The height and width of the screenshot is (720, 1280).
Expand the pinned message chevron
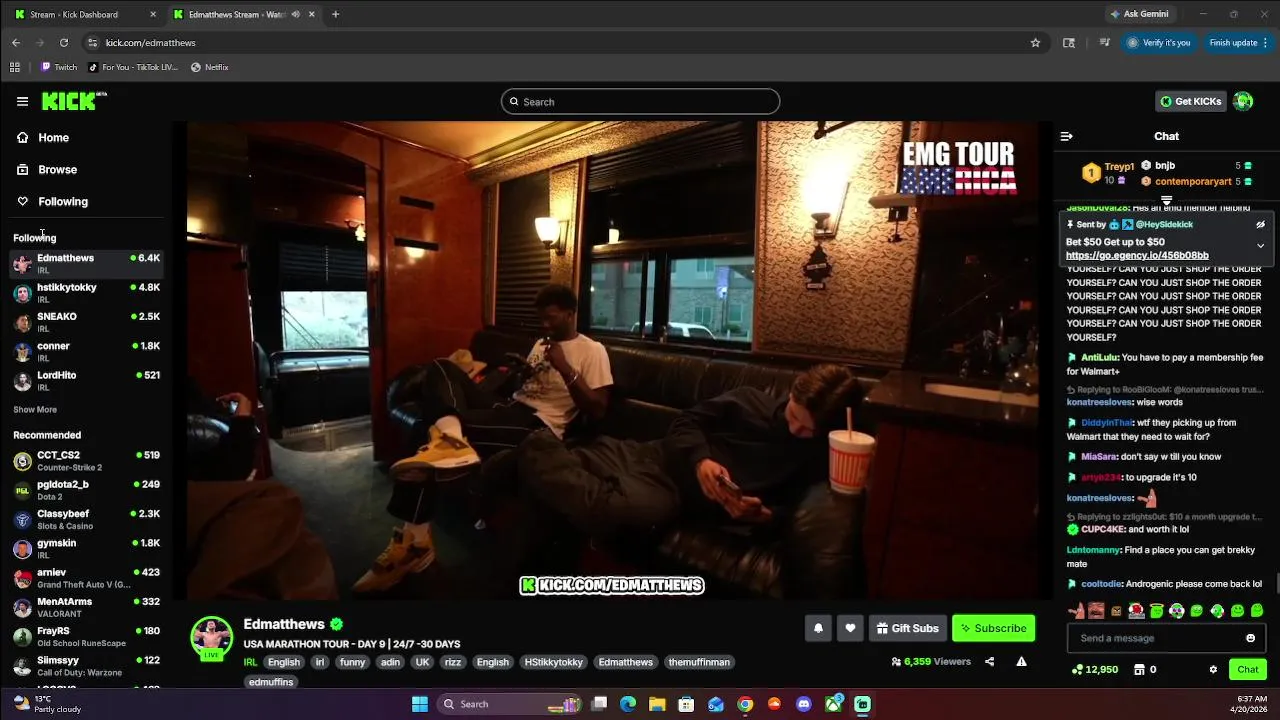tap(1261, 245)
